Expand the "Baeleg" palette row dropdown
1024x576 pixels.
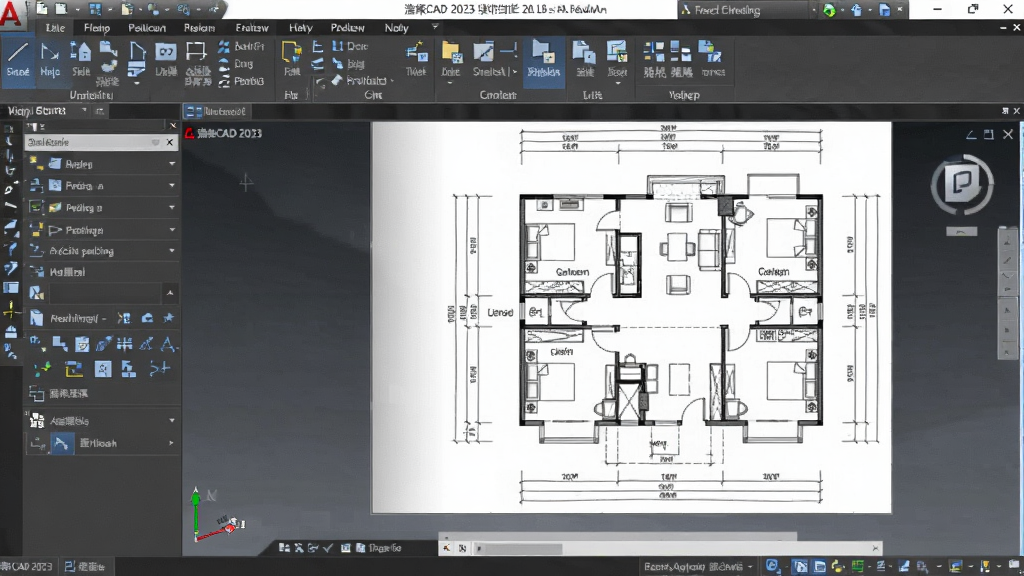coord(172,164)
